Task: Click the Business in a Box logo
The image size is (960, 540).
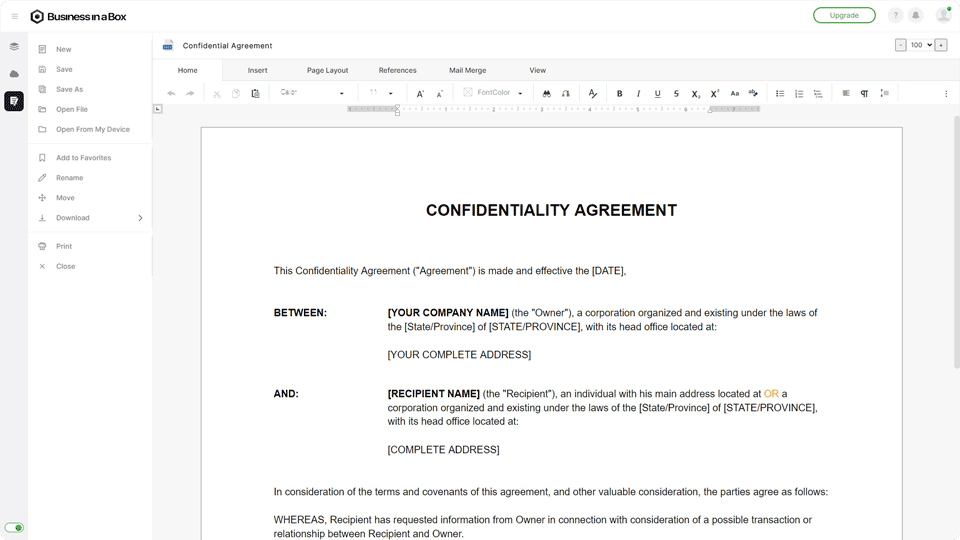Action: 78,17
